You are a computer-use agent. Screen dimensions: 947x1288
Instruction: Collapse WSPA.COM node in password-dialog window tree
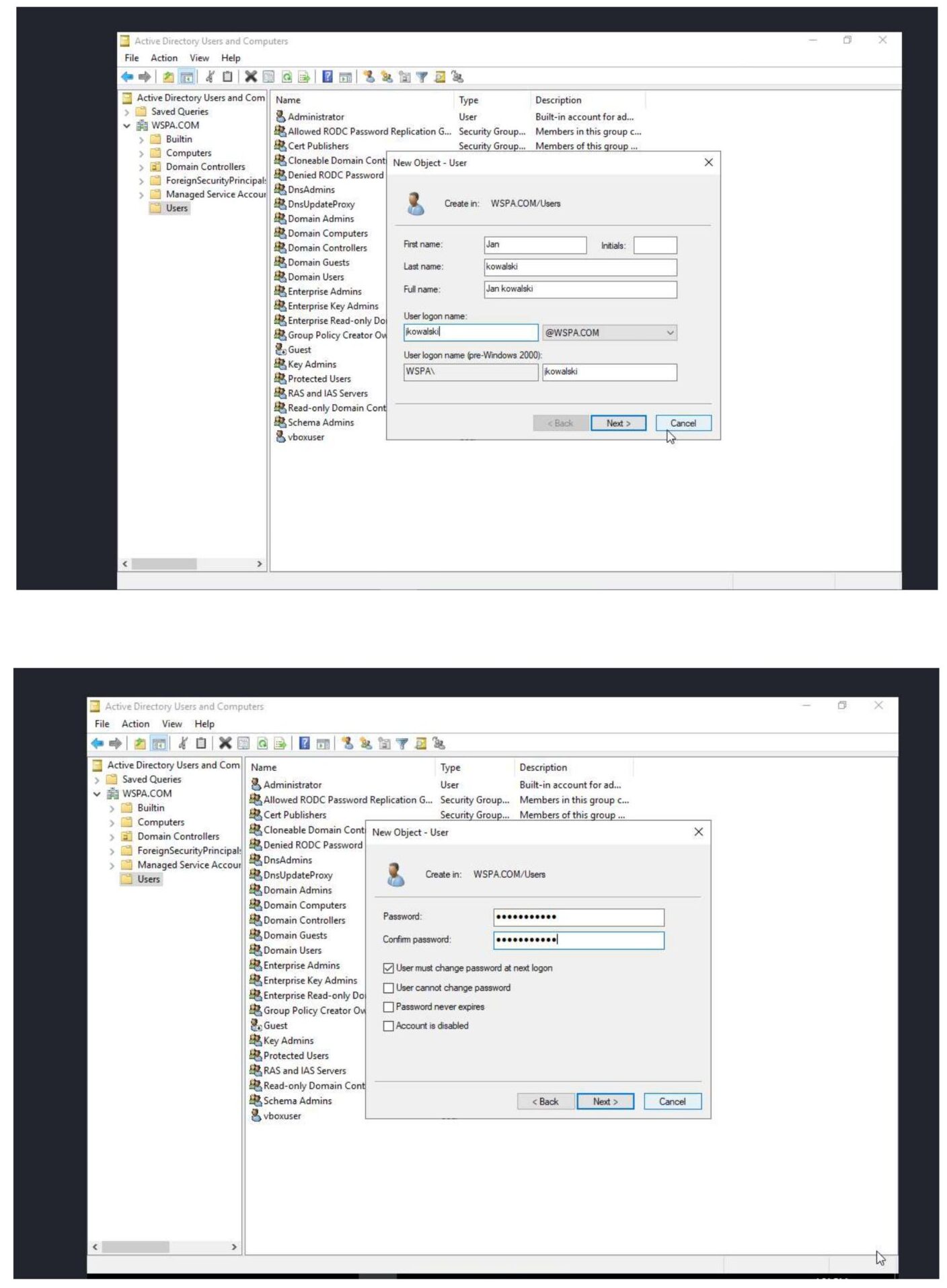(97, 794)
